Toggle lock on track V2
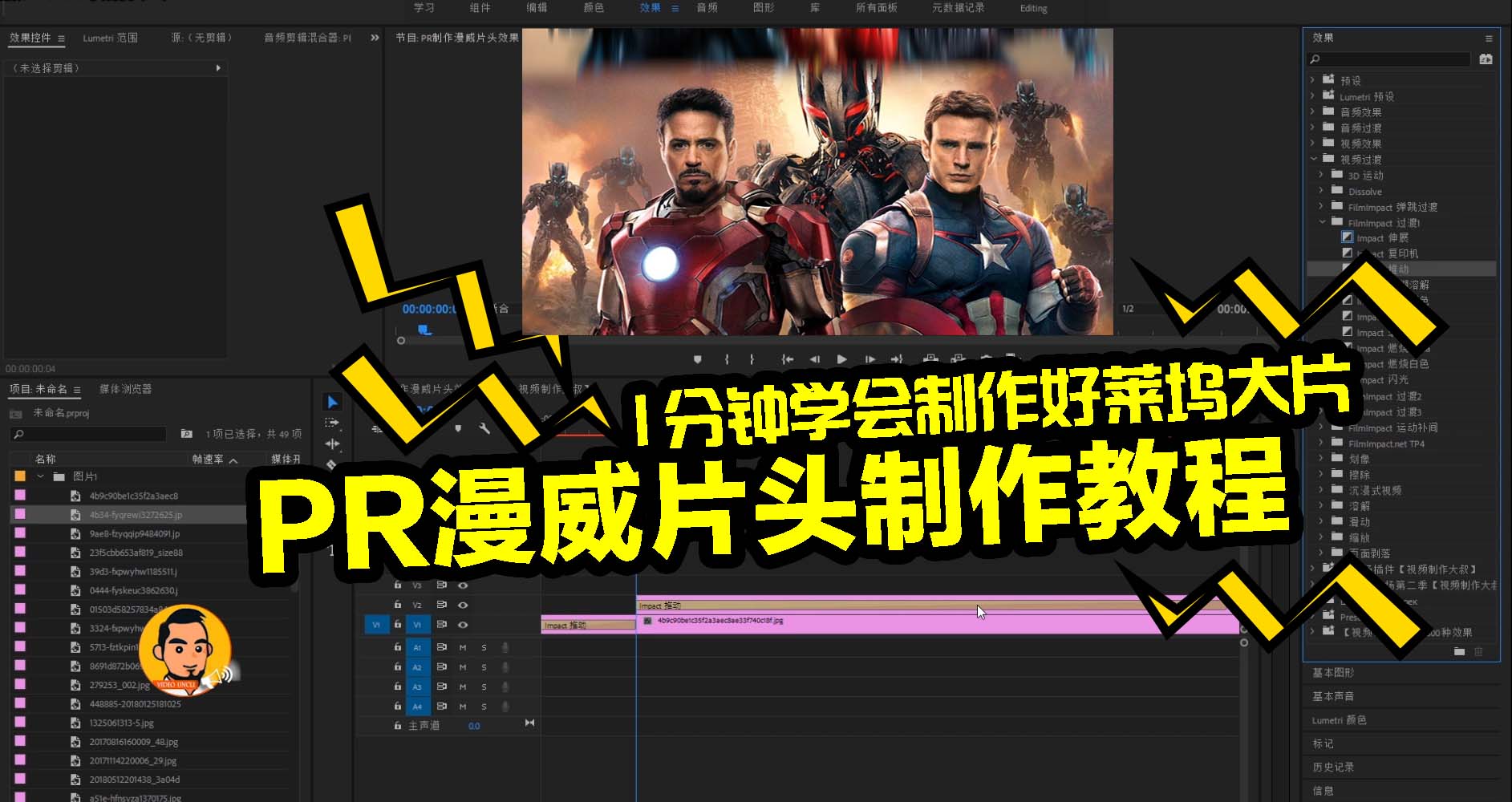 click(397, 604)
